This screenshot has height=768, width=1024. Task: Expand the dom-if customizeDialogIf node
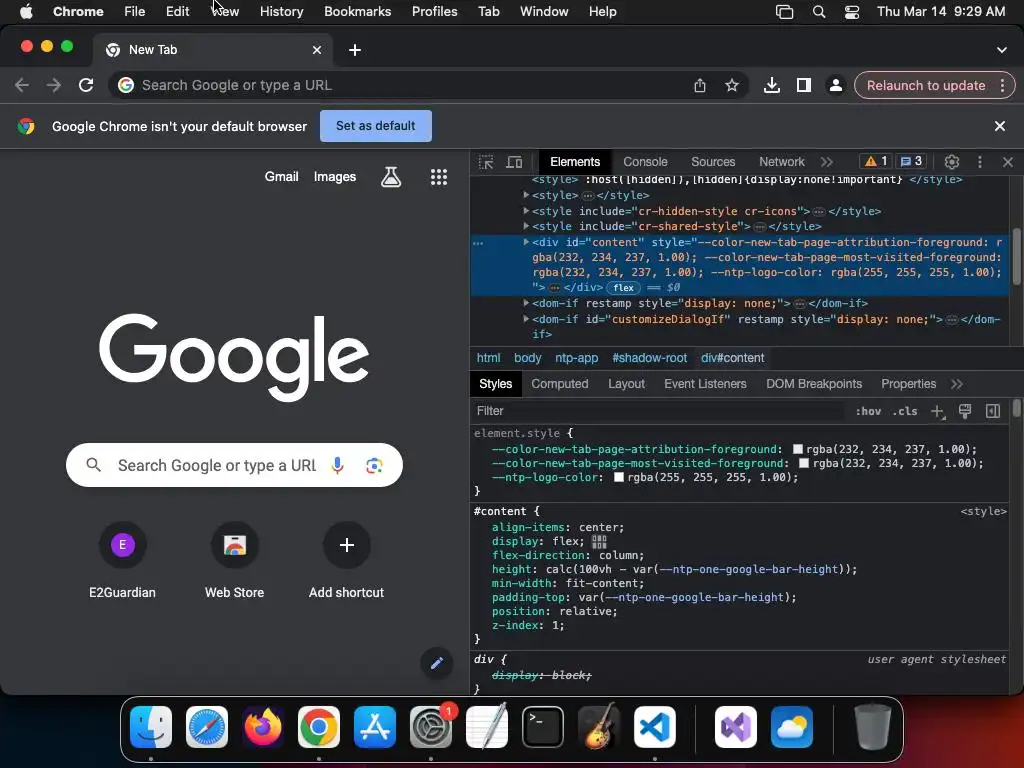(526, 319)
